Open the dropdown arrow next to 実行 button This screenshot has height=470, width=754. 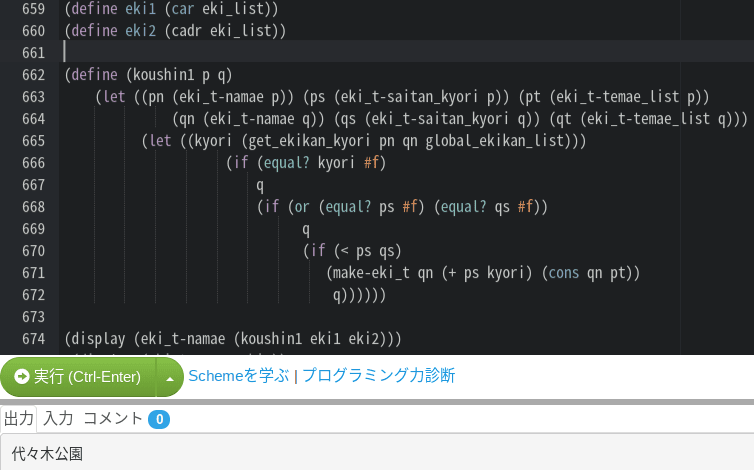(x=170, y=378)
